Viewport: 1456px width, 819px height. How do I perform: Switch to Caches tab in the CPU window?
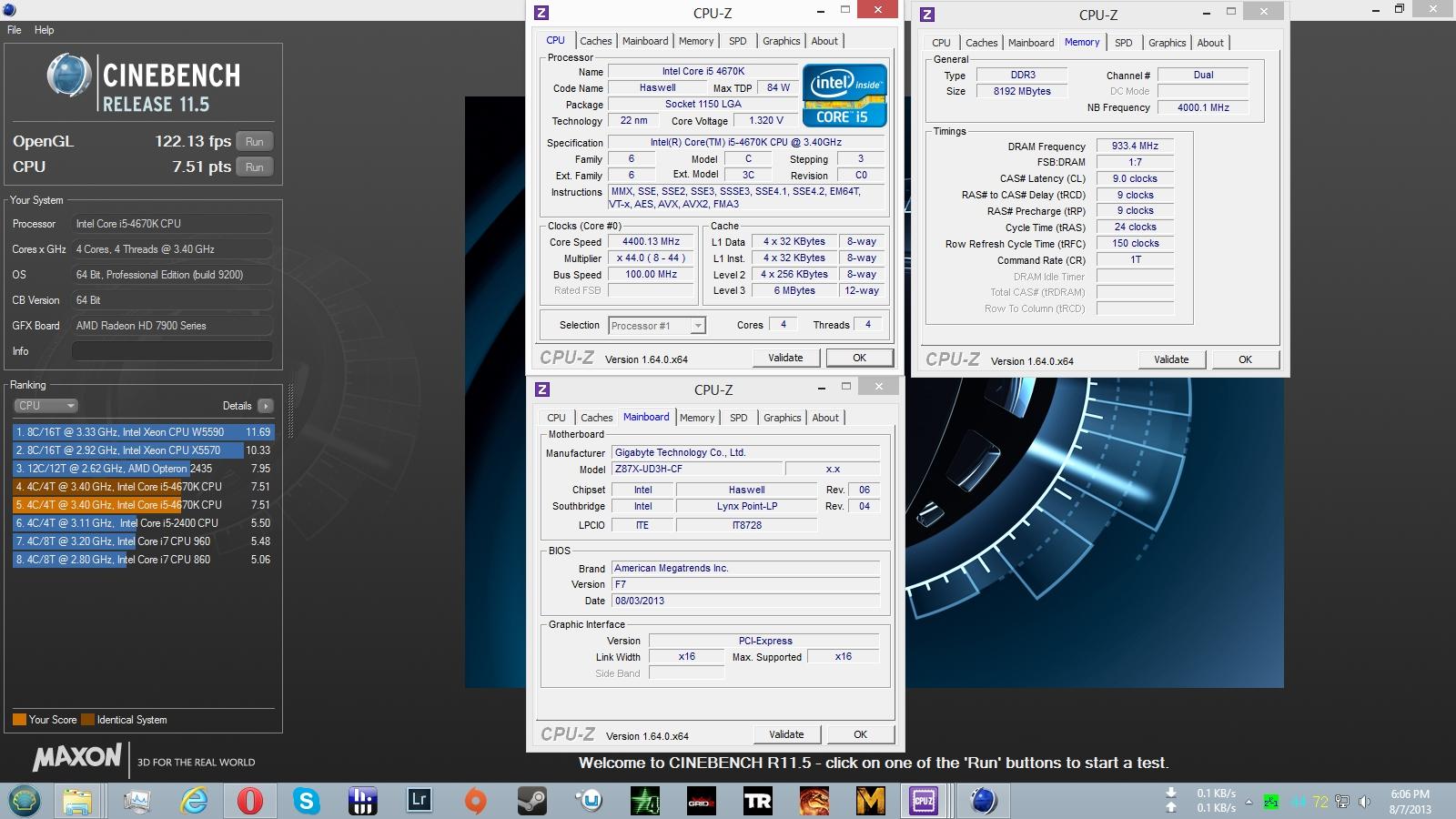(x=596, y=41)
